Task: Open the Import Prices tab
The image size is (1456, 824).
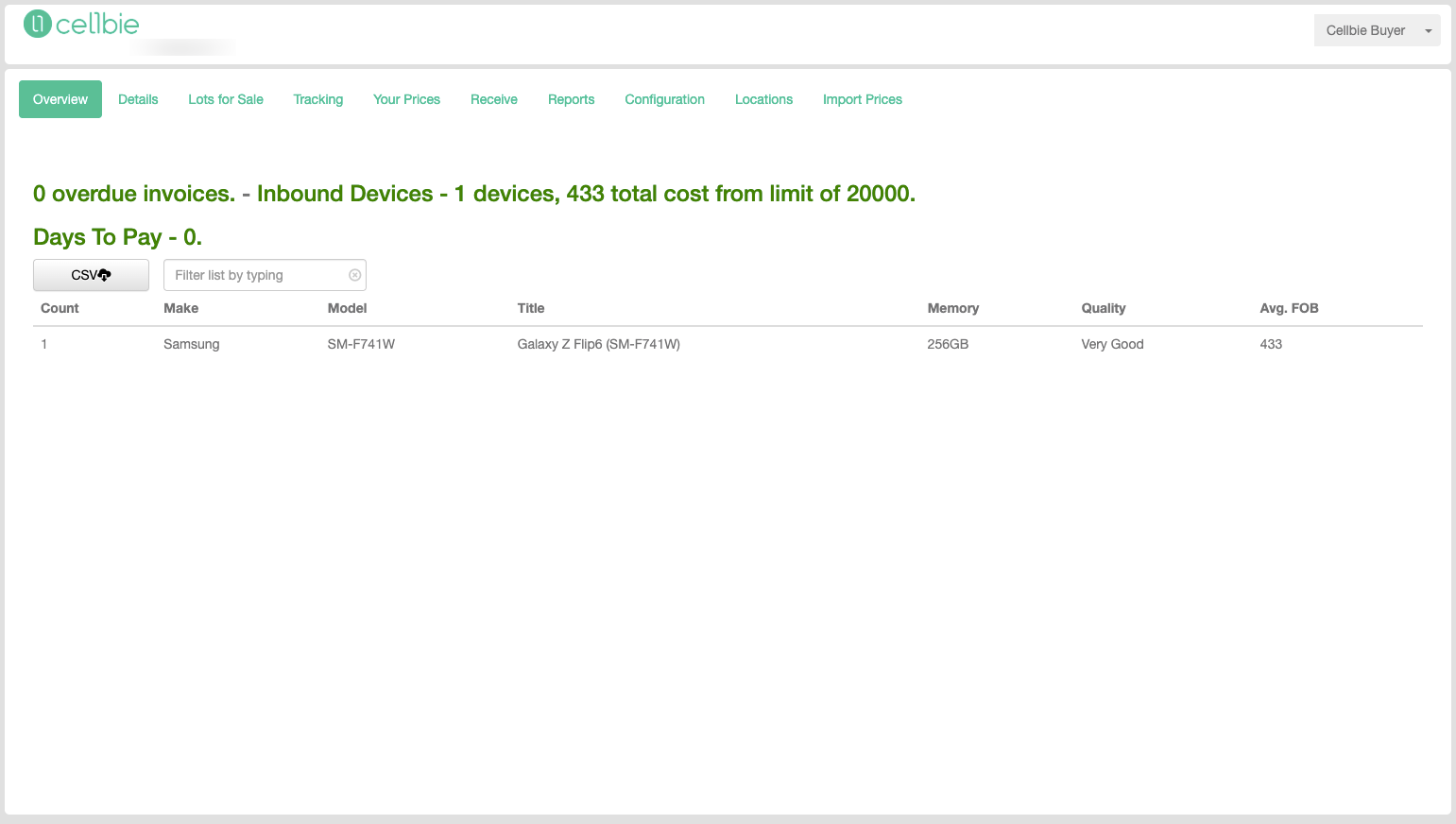Action: tap(863, 99)
